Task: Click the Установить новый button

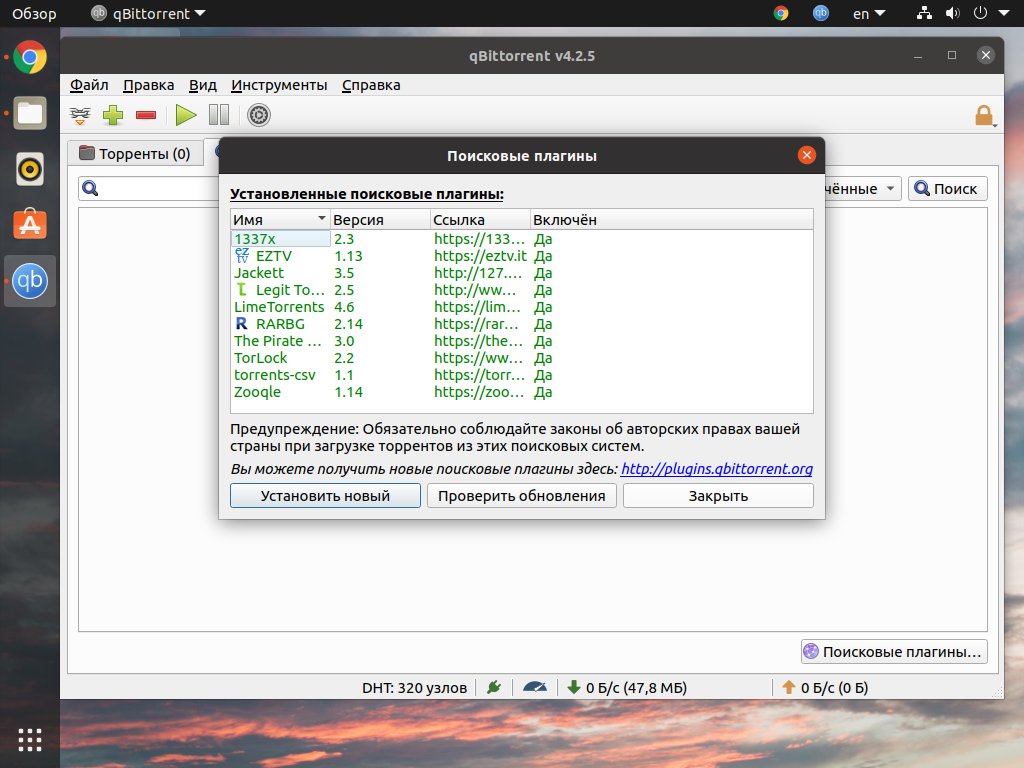Action: click(x=325, y=496)
